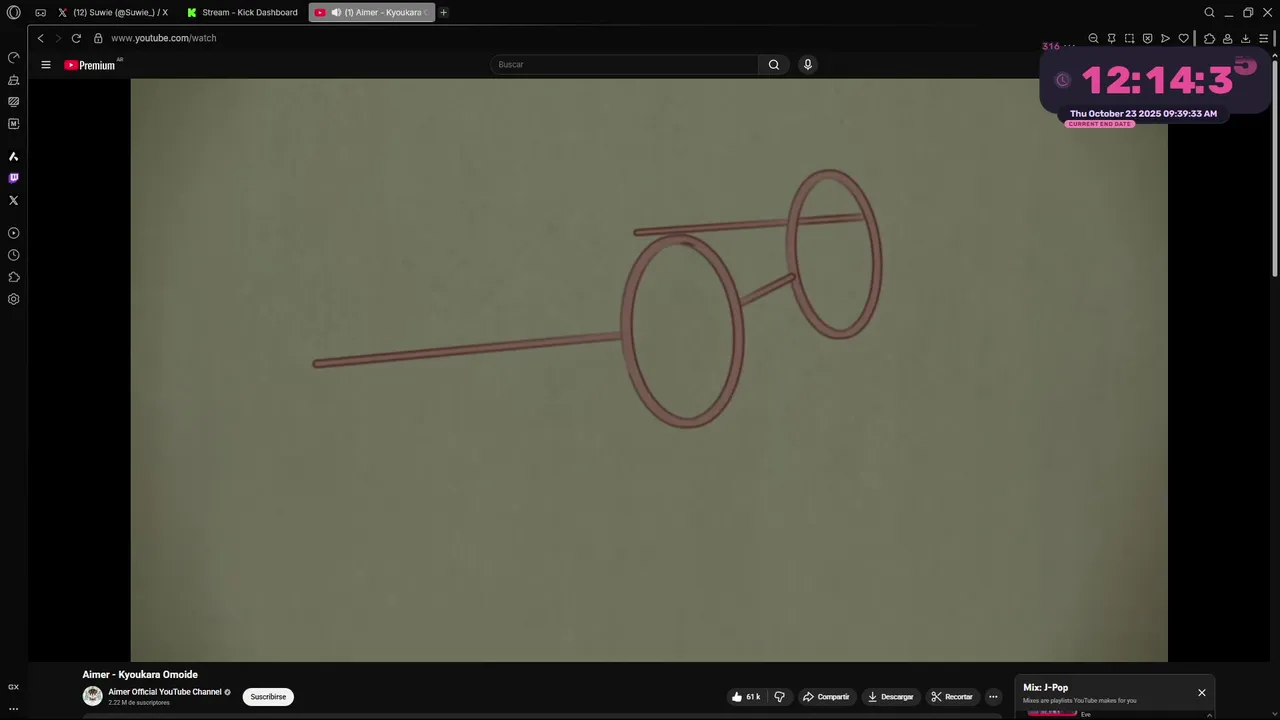1280x720 pixels.
Task: Click the Buscar search field
Action: tap(625, 65)
